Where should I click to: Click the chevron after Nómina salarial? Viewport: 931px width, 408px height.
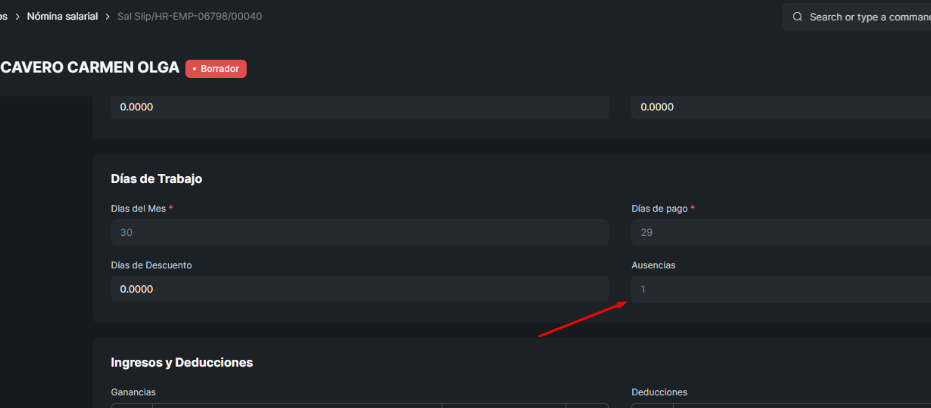tap(107, 17)
